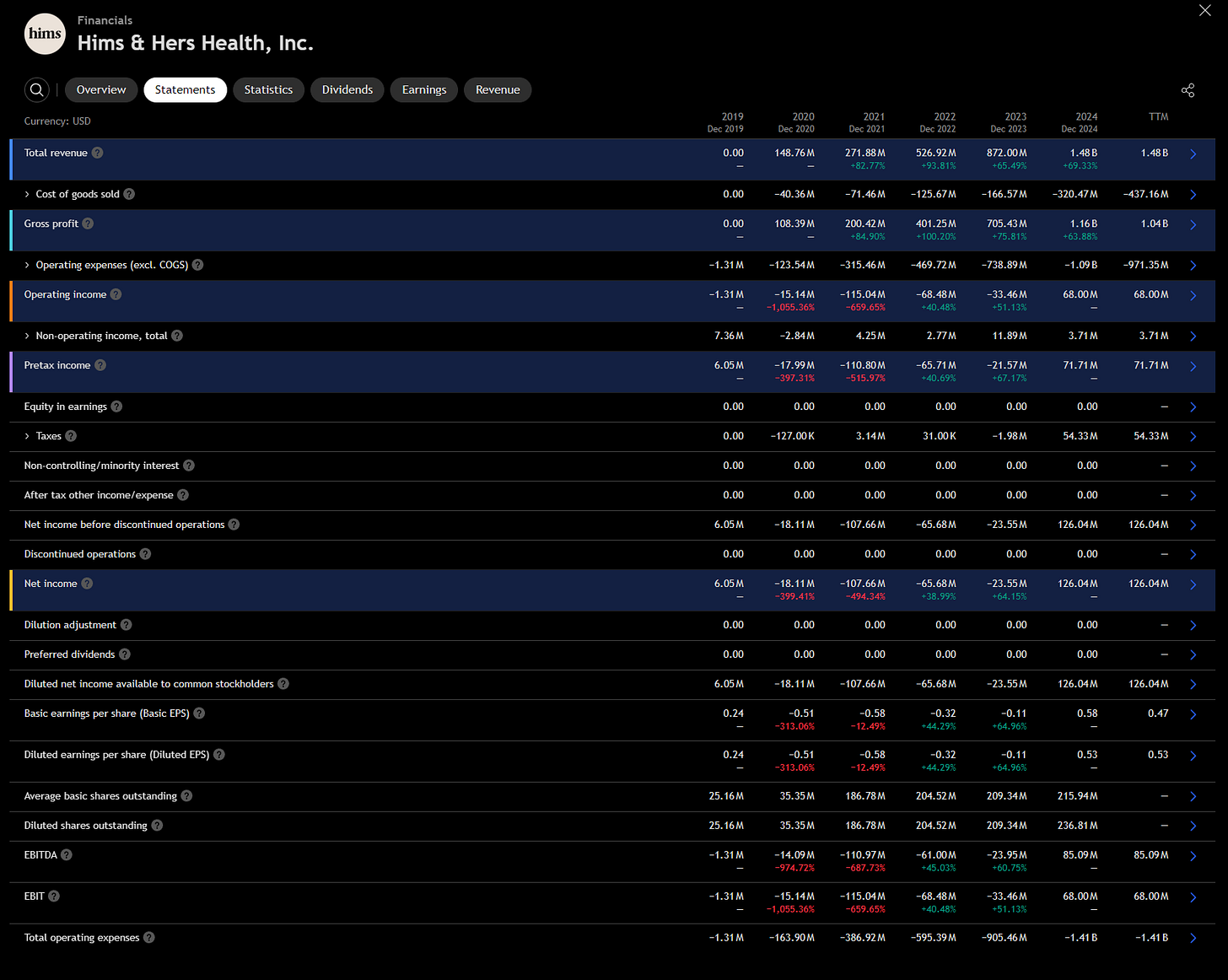Open the help icon beside Diluted shares outstanding
The width and height of the screenshot is (1228, 980).
click(157, 826)
